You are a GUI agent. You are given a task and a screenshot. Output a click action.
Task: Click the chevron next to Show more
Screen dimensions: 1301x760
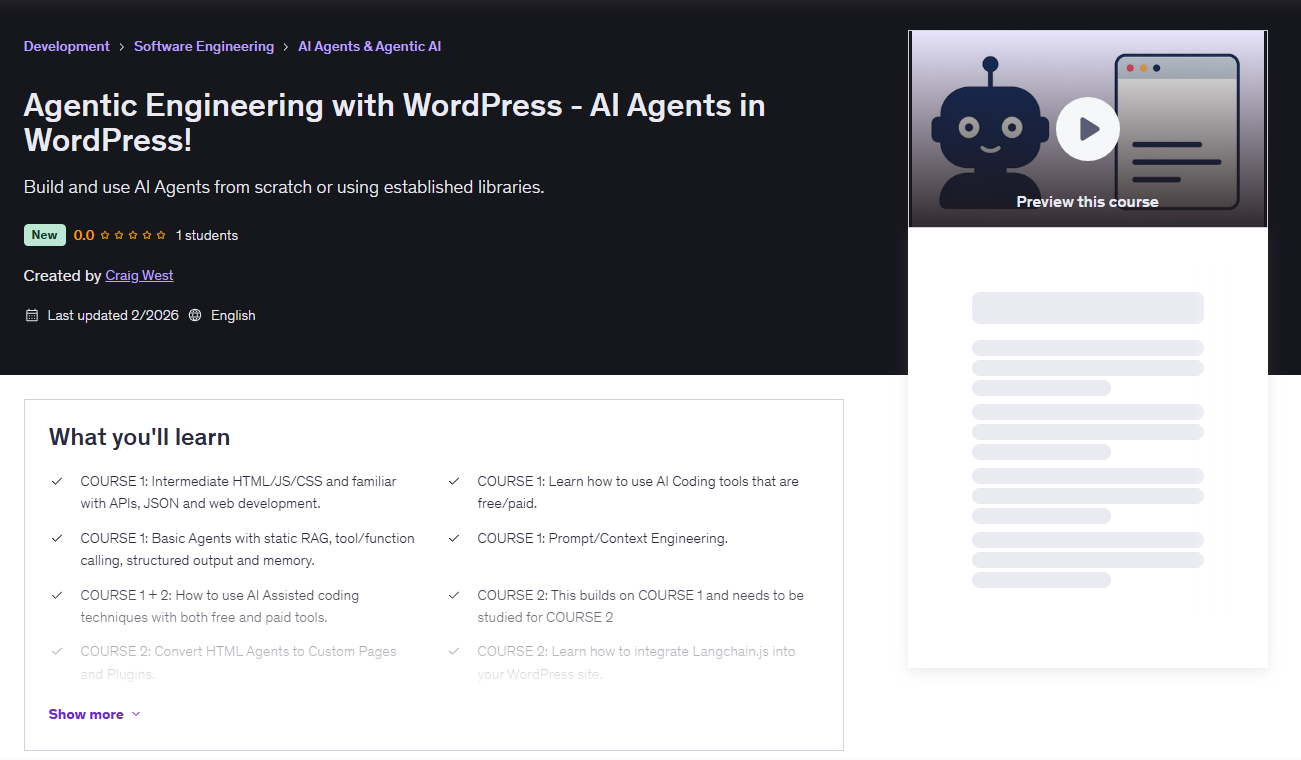tap(136, 714)
